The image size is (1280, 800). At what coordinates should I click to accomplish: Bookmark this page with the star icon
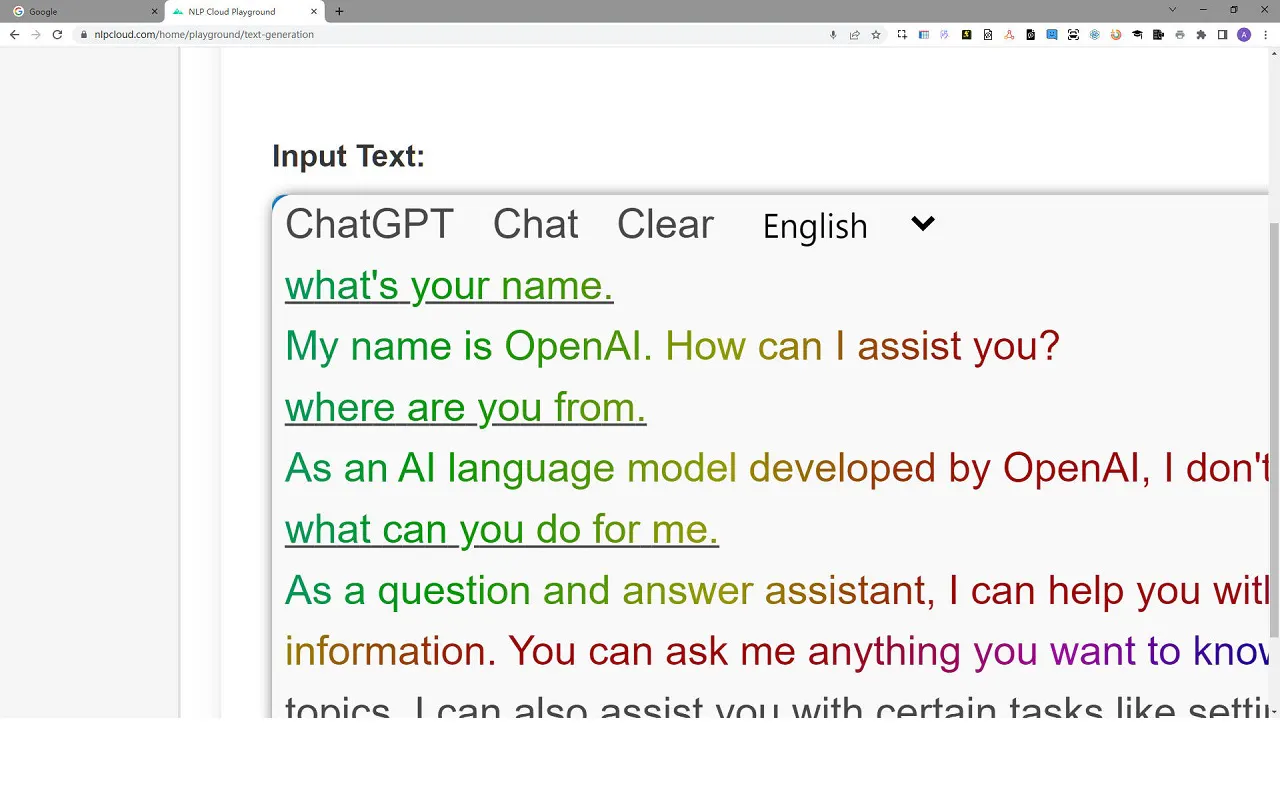pos(876,34)
